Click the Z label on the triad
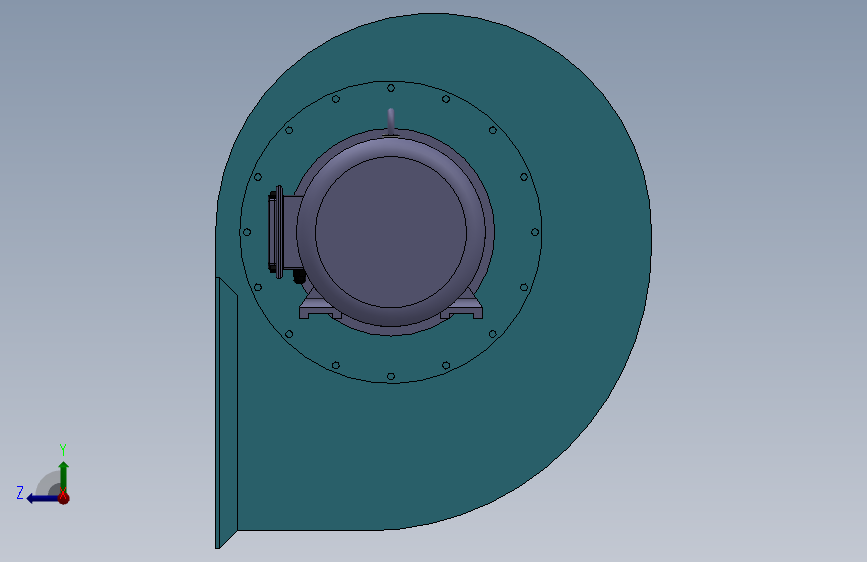The width and height of the screenshot is (867, 562). pyautogui.click(x=20, y=493)
